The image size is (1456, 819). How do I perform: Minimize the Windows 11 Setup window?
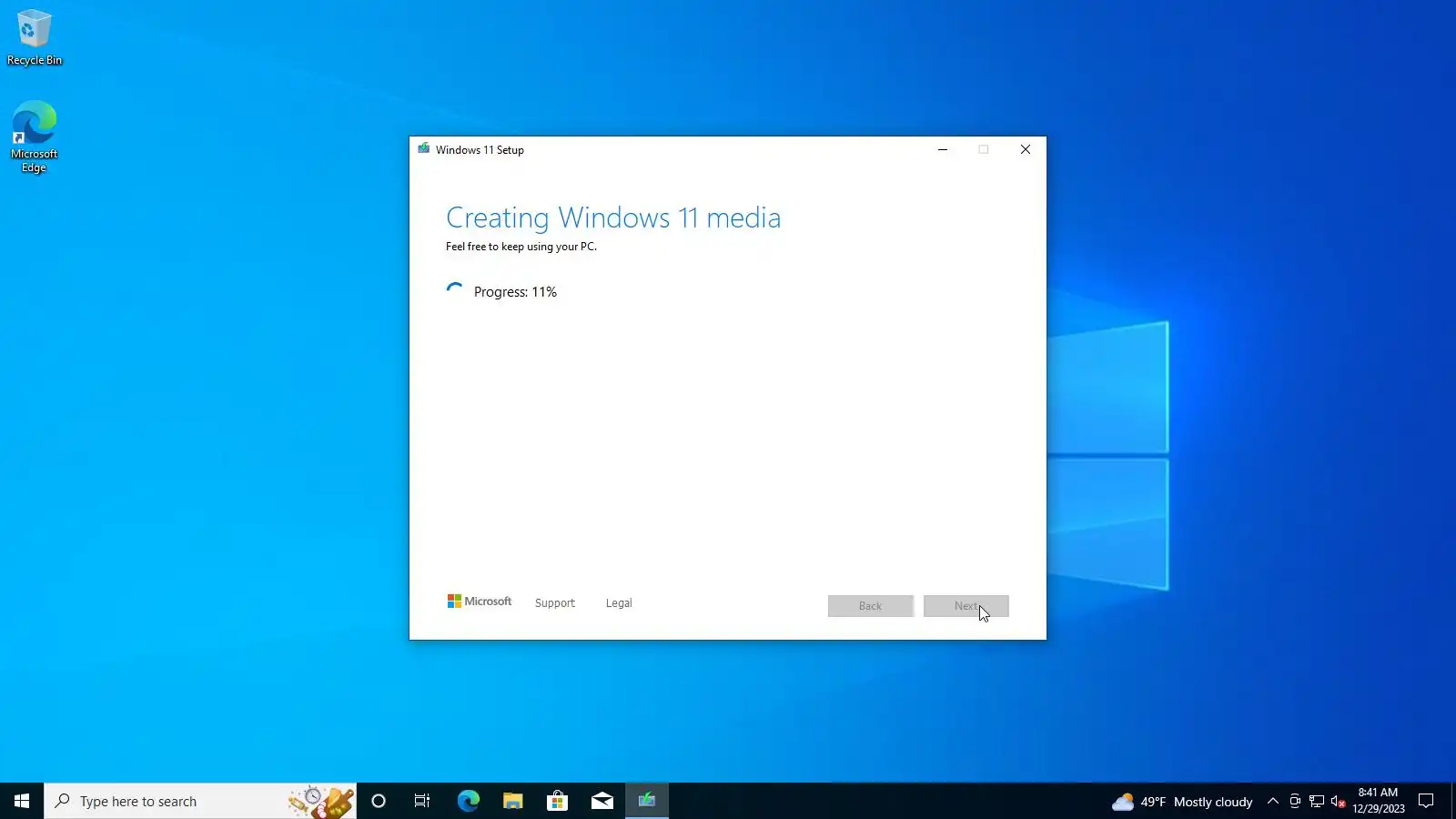pos(943,149)
